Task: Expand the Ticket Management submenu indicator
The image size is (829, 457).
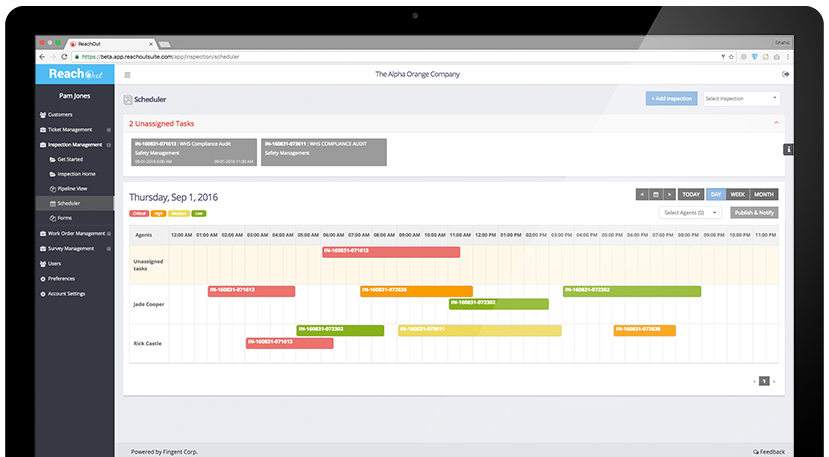Action: point(108,130)
